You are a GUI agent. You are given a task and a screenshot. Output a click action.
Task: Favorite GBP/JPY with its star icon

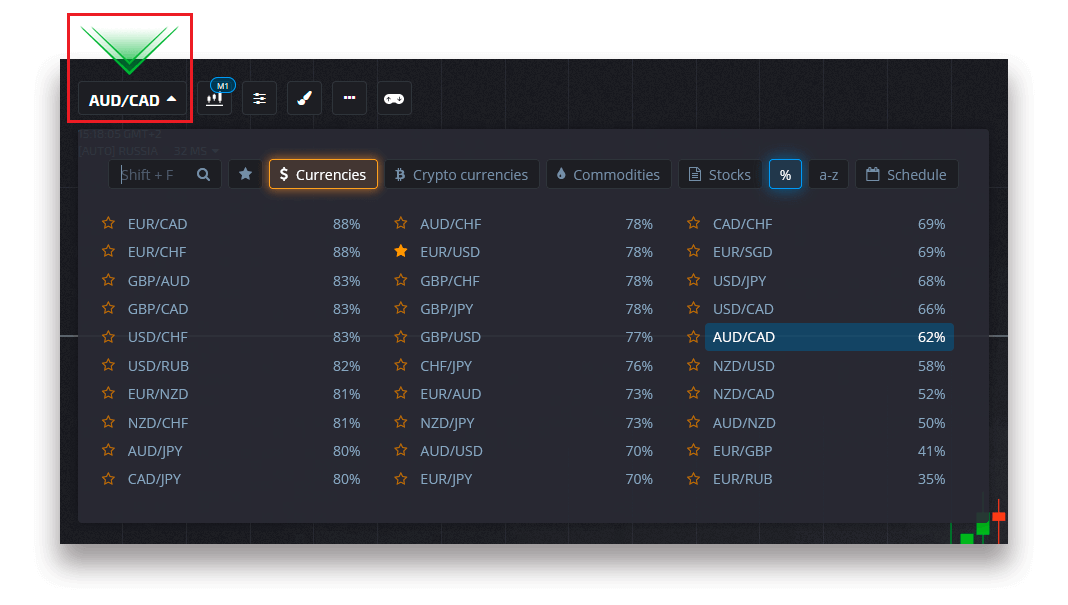[400, 309]
